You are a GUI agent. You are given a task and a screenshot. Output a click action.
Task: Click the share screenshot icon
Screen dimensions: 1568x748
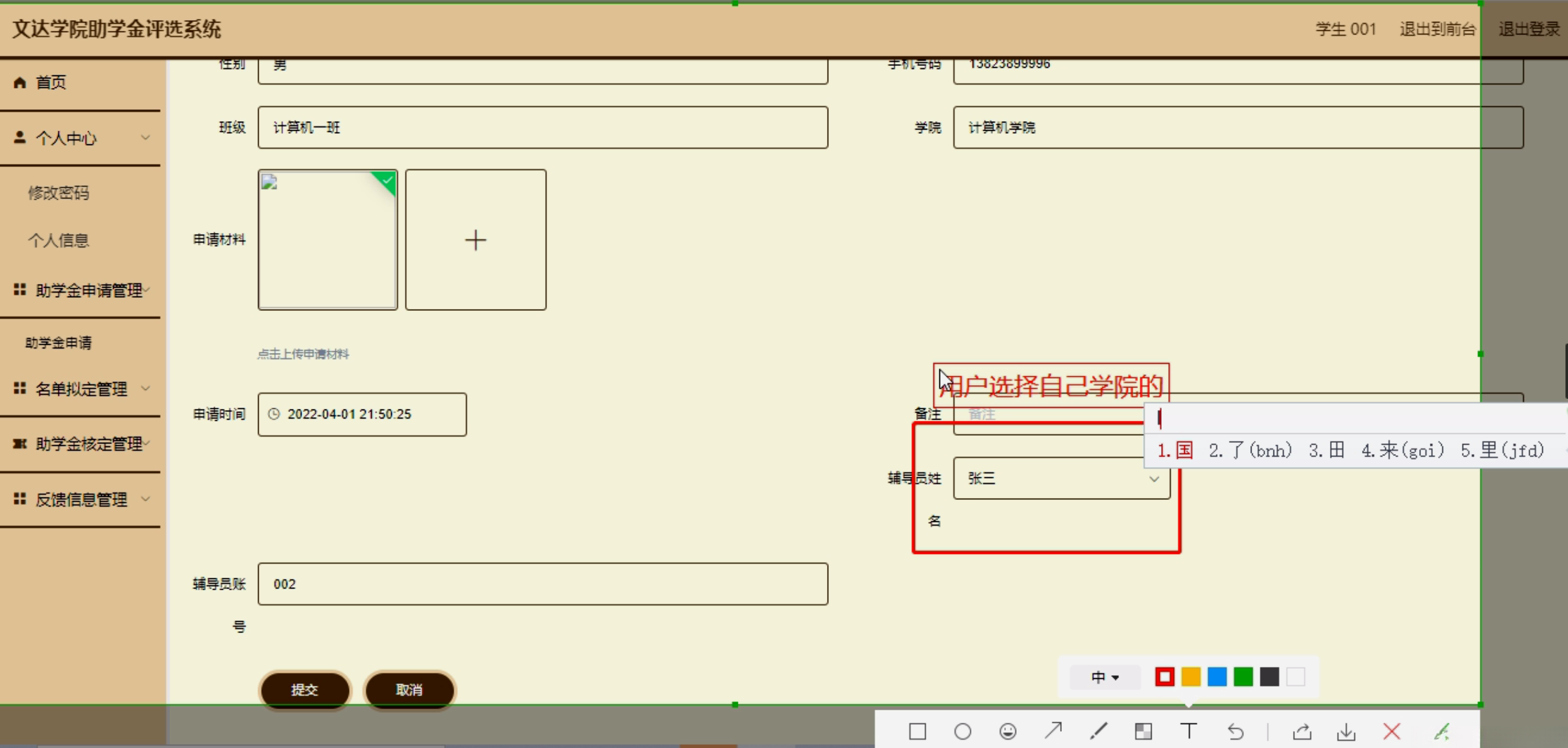[x=1302, y=731]
